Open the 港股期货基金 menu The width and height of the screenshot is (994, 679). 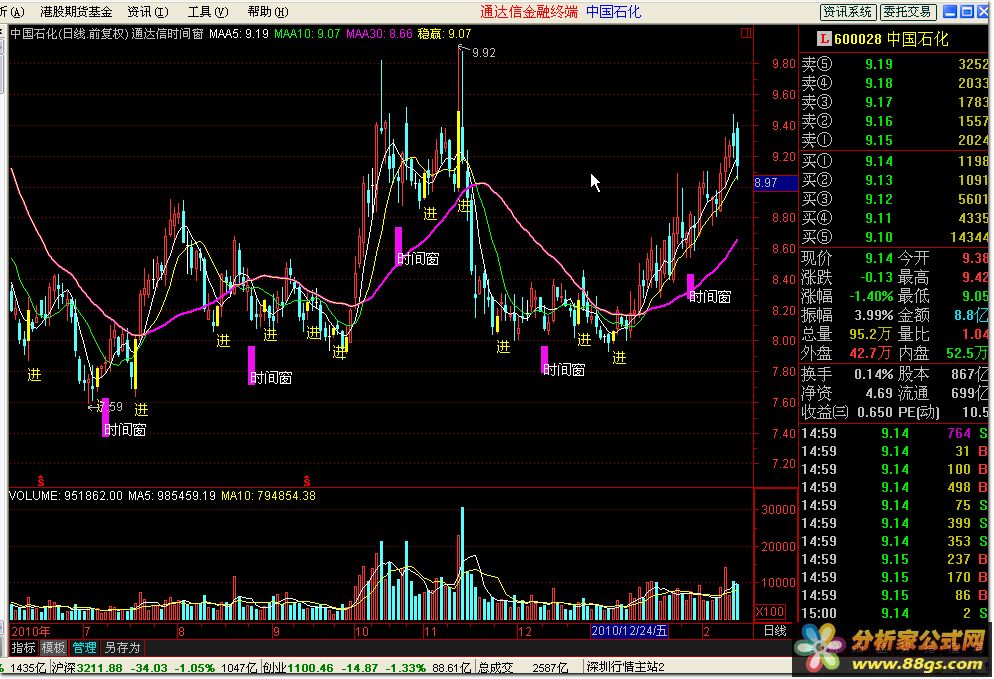pos(76,11)
